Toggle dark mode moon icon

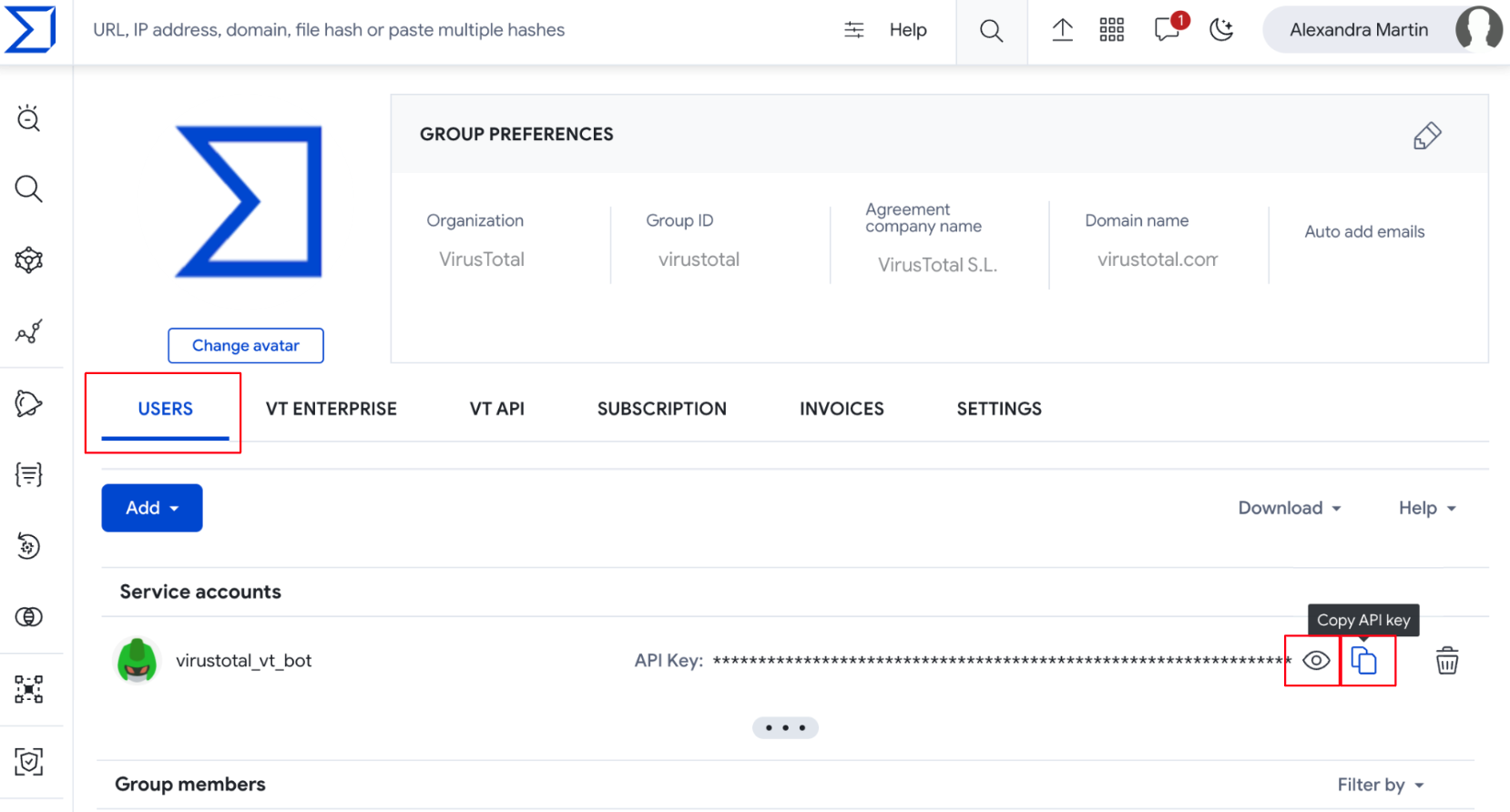pos(1221,30)
